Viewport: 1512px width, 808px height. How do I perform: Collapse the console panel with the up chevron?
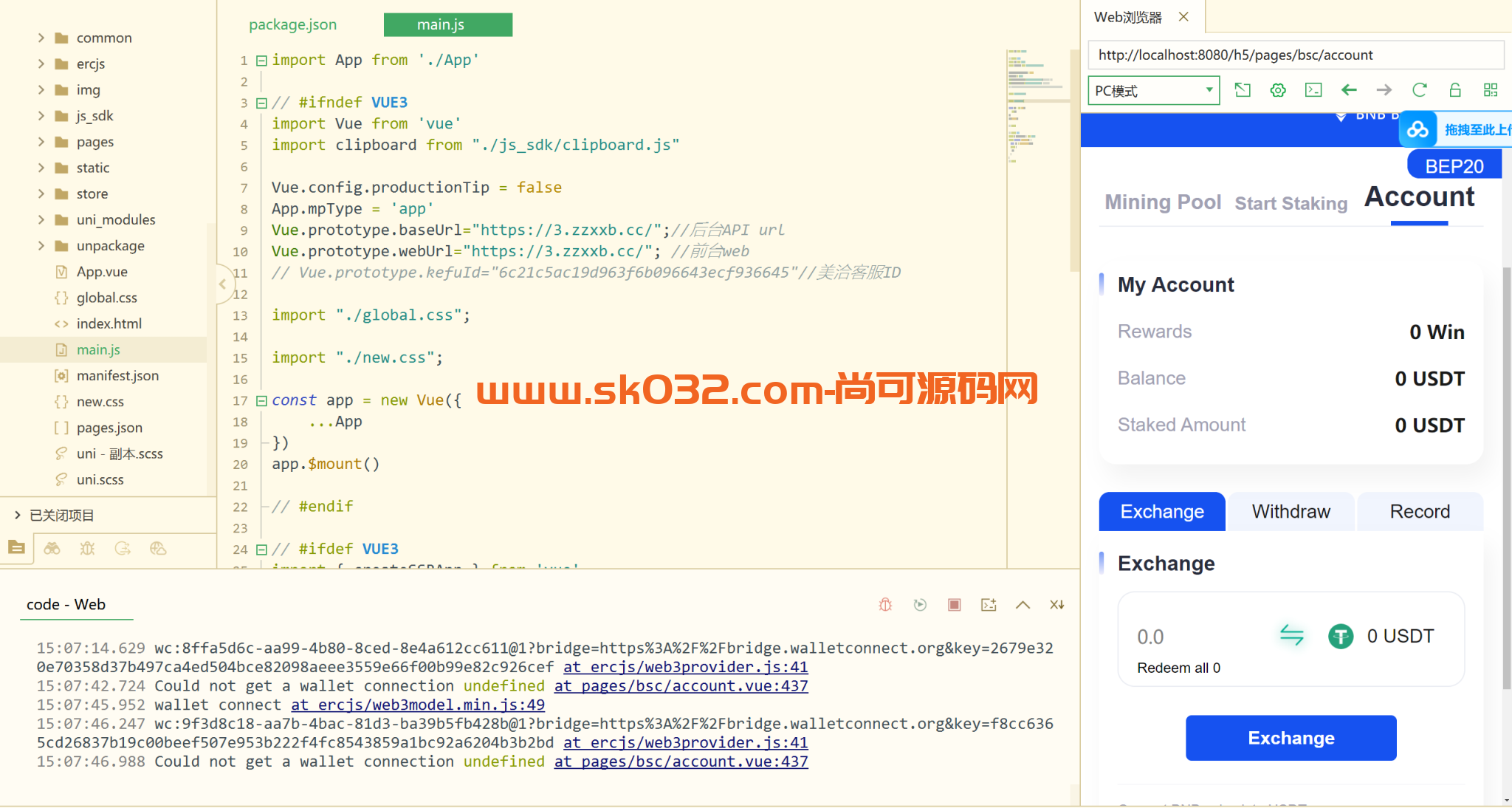coord(1023,605)
